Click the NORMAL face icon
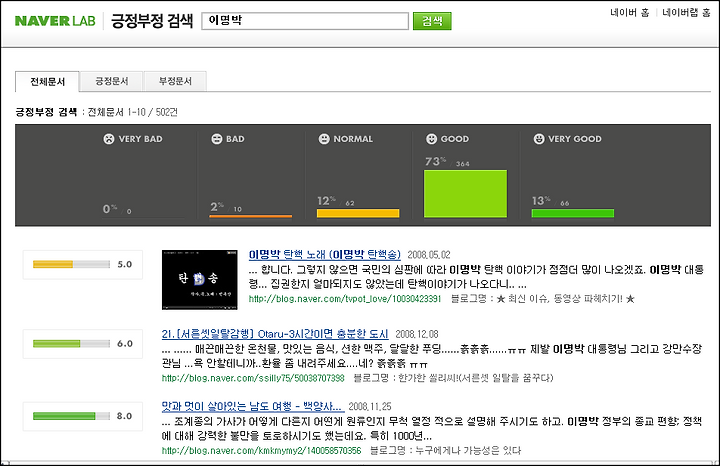The image size is (720, 466). point(324,139)
